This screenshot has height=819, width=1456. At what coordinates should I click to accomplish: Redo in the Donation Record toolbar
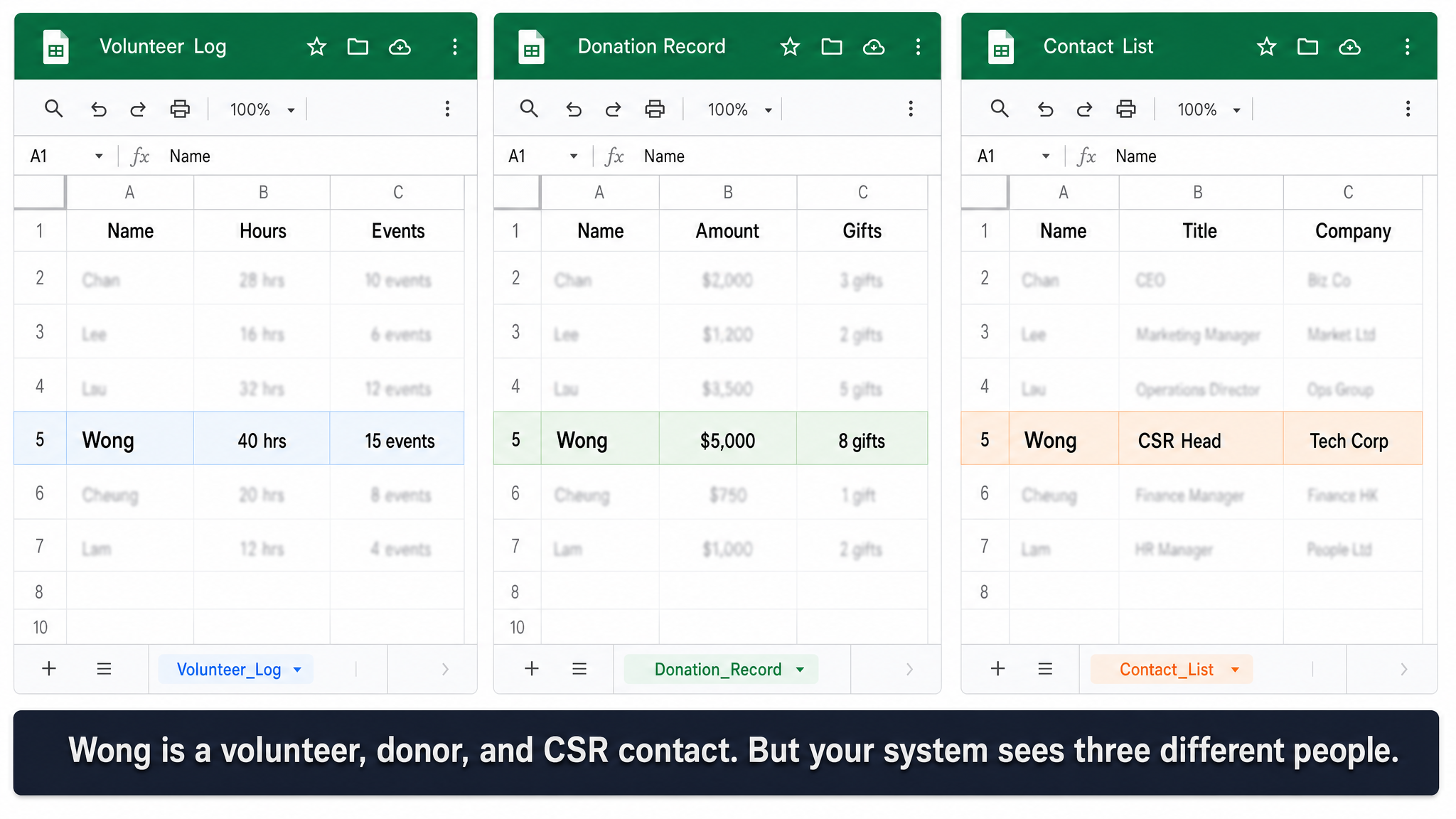click(613, 109)
